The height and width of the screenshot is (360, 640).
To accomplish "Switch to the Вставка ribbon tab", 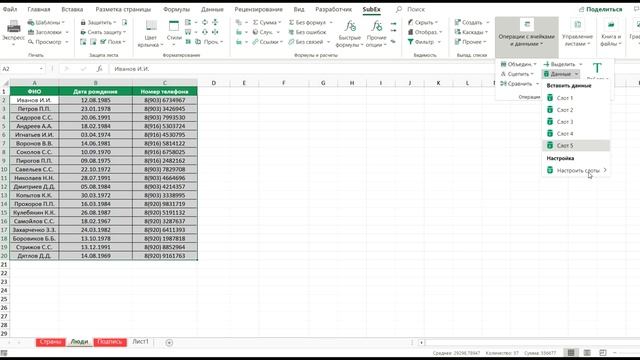I will (x=72, y=9).
